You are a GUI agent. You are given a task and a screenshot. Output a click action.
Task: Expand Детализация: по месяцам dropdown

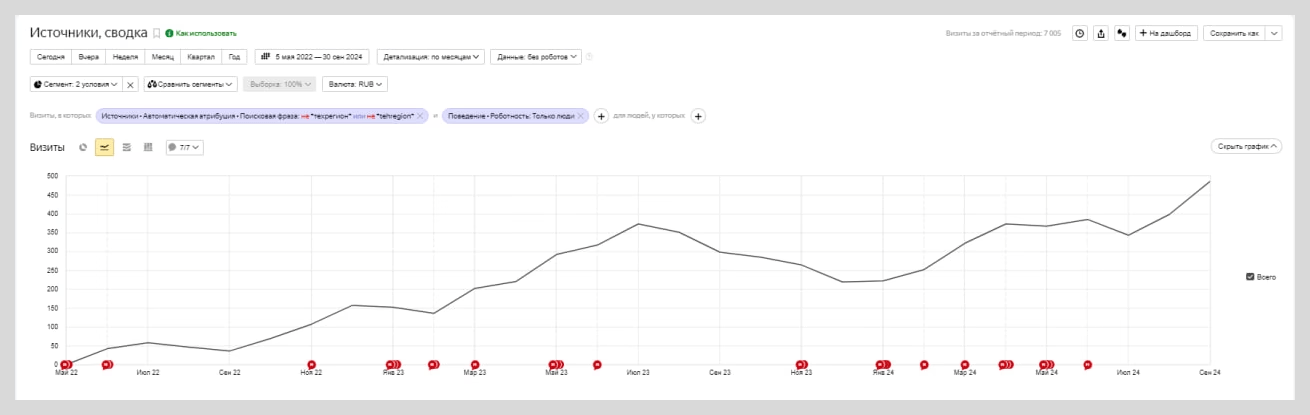point(431,57)
